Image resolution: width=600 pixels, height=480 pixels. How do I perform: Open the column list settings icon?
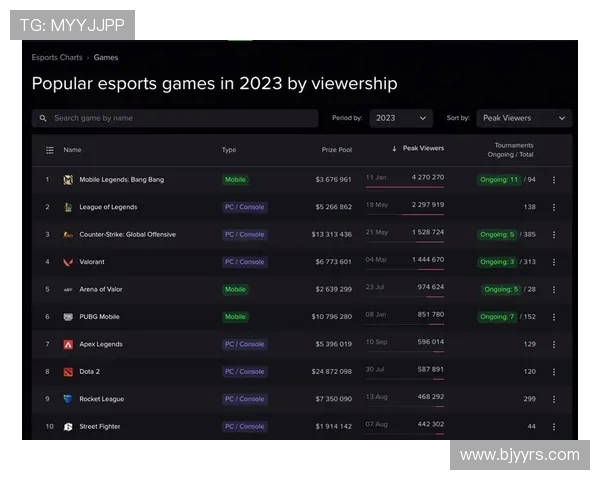(x=49, y=150)
